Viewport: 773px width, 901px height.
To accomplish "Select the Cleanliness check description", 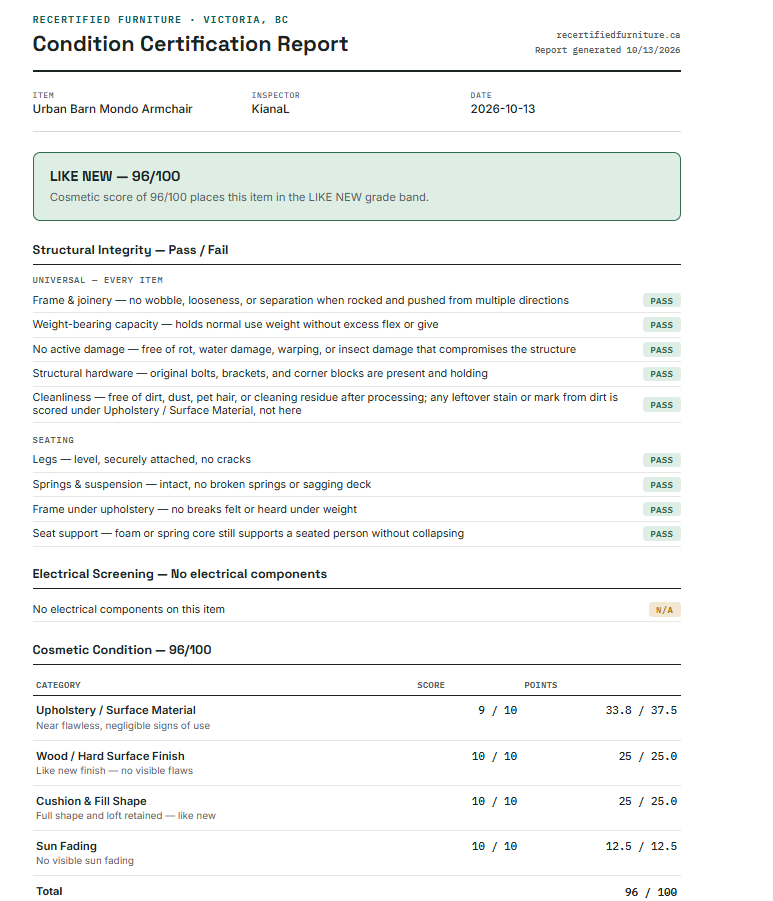I will 325,403.
